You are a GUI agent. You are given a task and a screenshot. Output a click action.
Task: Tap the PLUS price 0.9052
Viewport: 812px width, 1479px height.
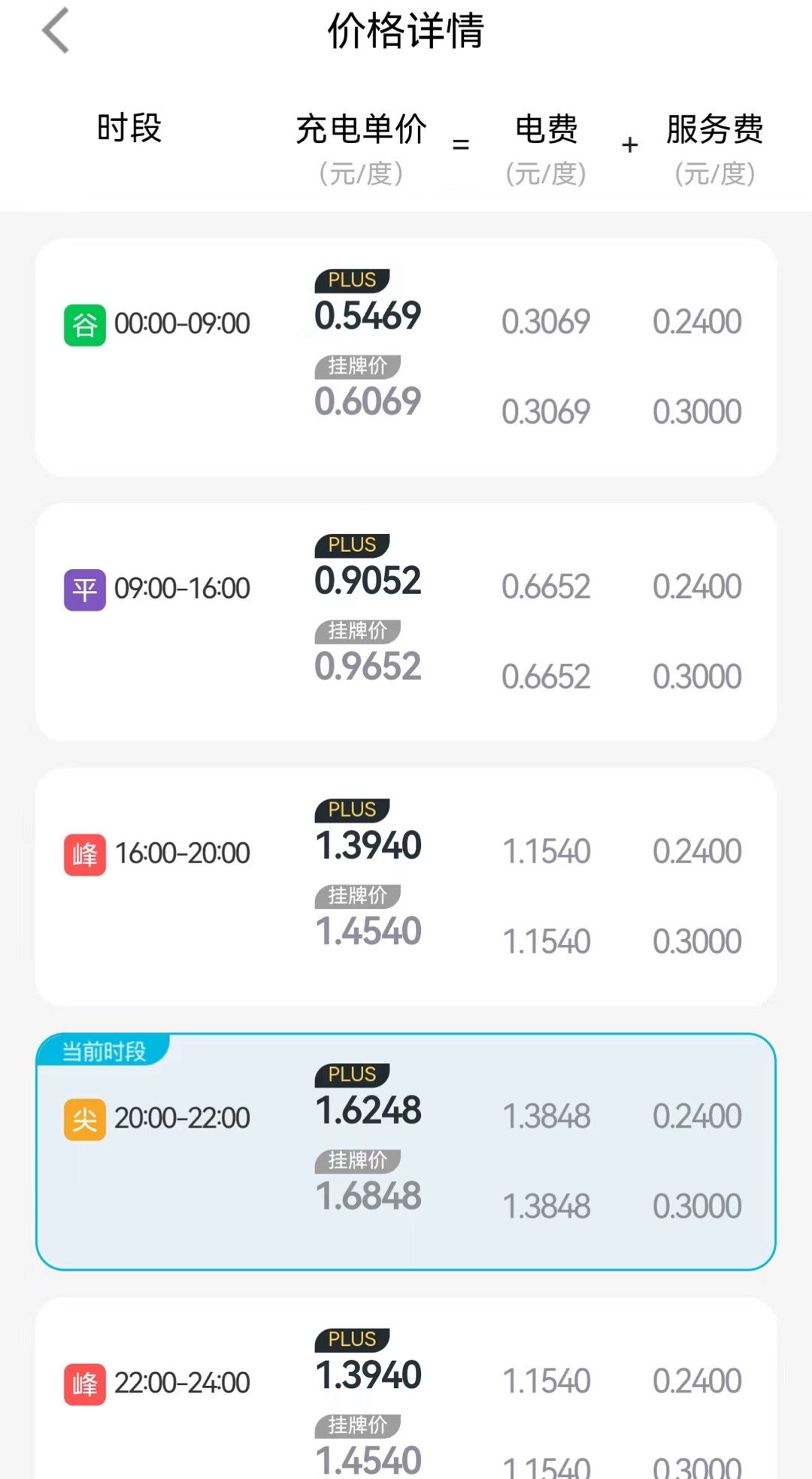tap(368, 580)
